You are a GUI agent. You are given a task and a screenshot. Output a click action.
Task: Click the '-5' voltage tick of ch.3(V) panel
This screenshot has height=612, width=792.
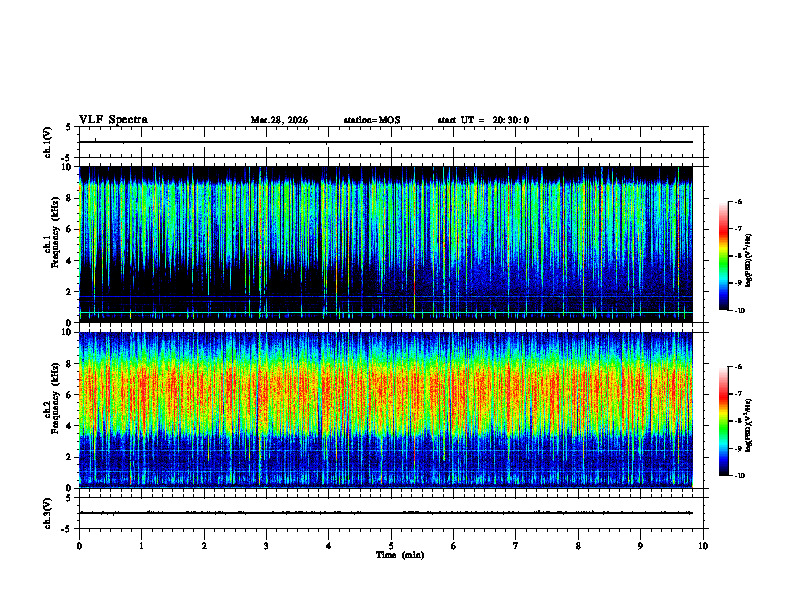pyautogui.click(x=67, y=529)
